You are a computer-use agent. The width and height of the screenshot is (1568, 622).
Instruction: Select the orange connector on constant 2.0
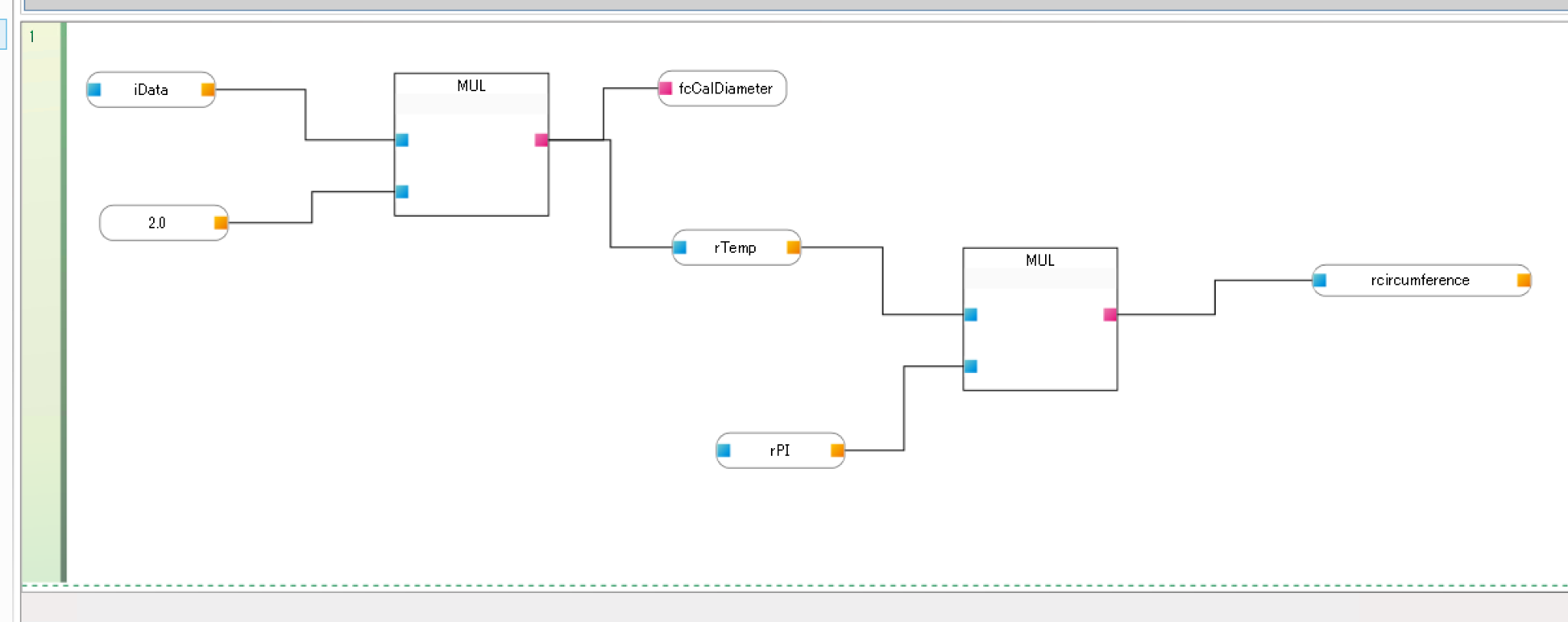220,223
